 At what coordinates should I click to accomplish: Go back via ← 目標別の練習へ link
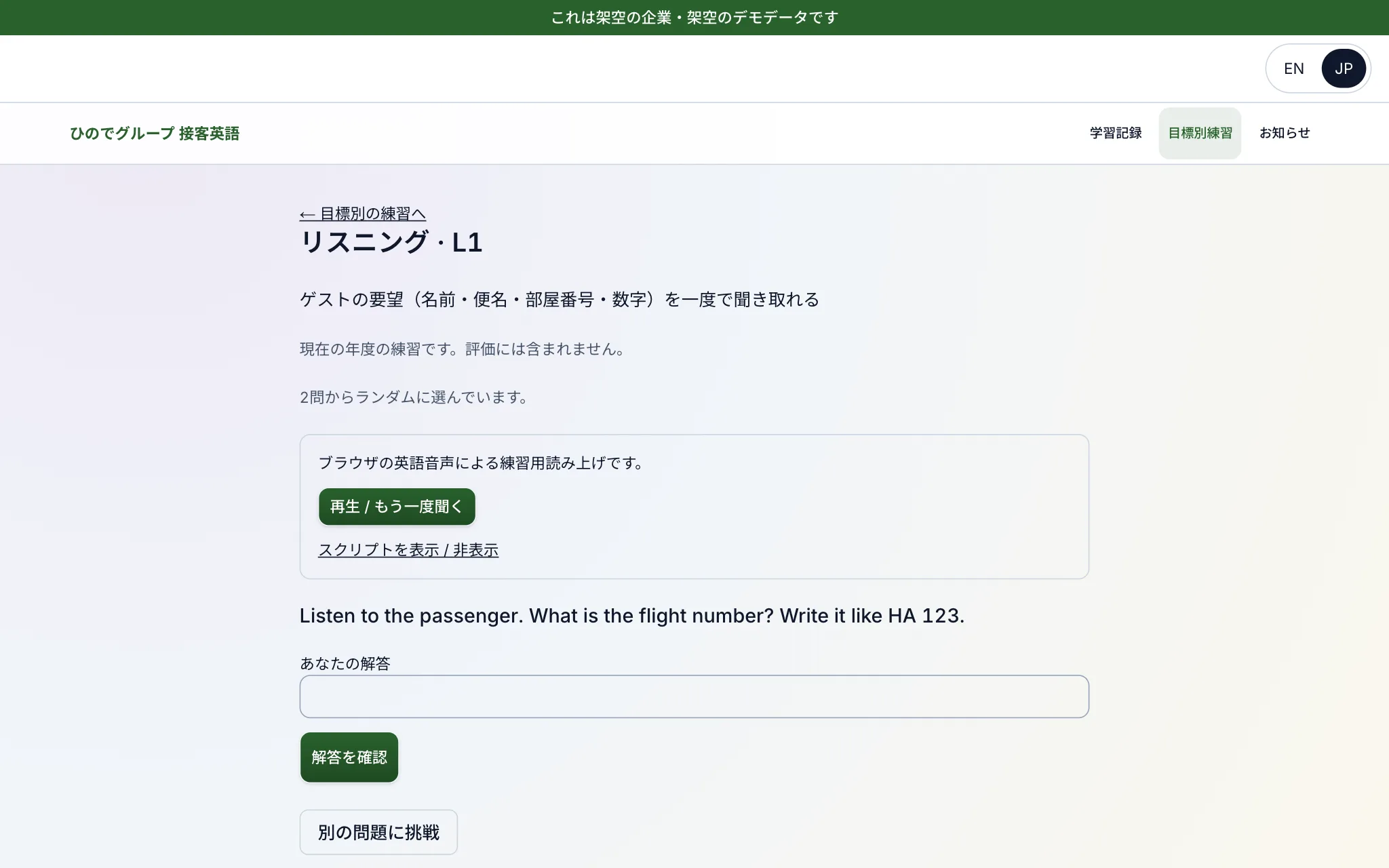[x=363, y=214]
